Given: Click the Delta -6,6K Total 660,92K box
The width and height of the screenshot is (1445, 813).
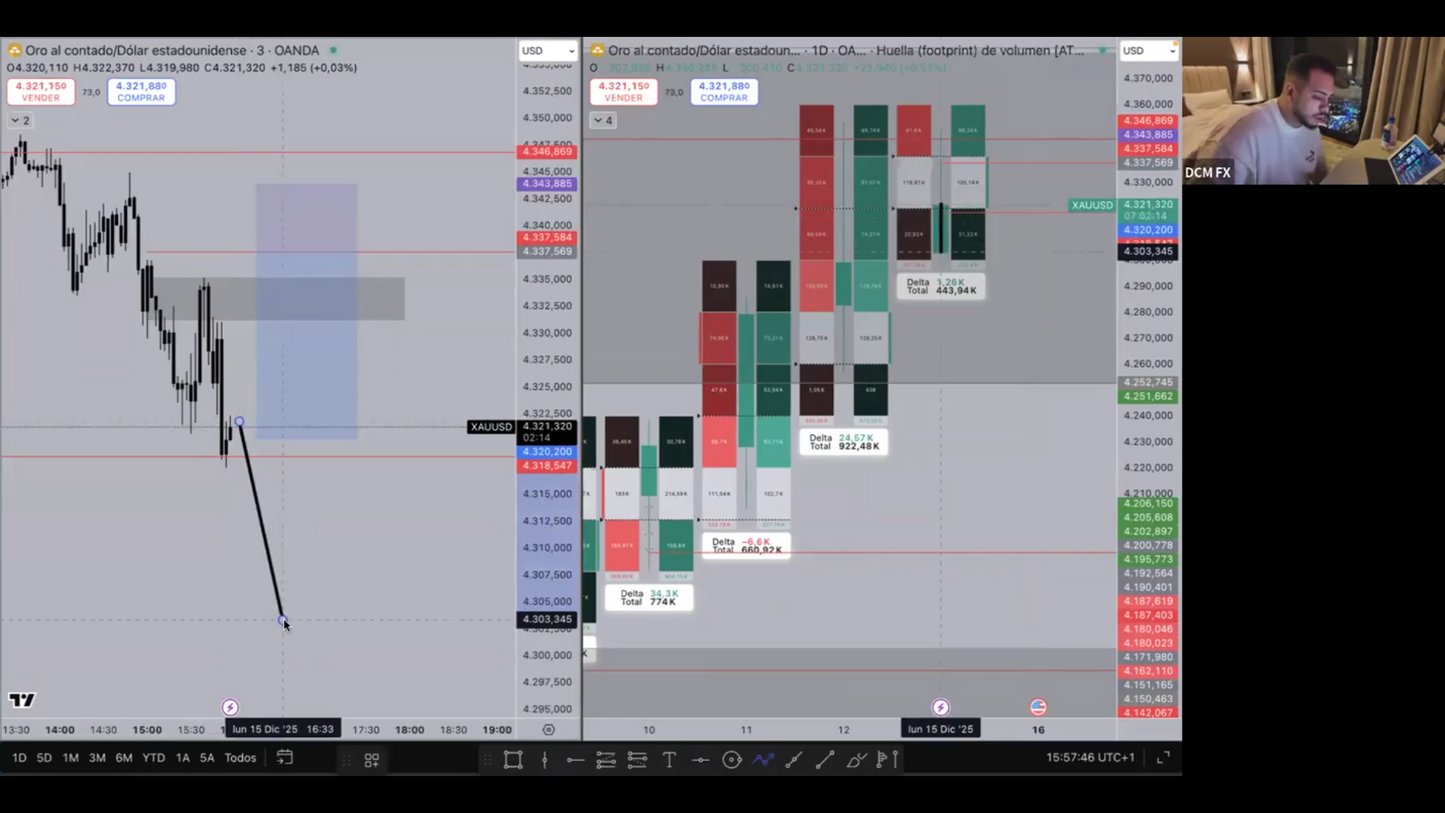Looking at the screenshot, I should pos(746,546).
